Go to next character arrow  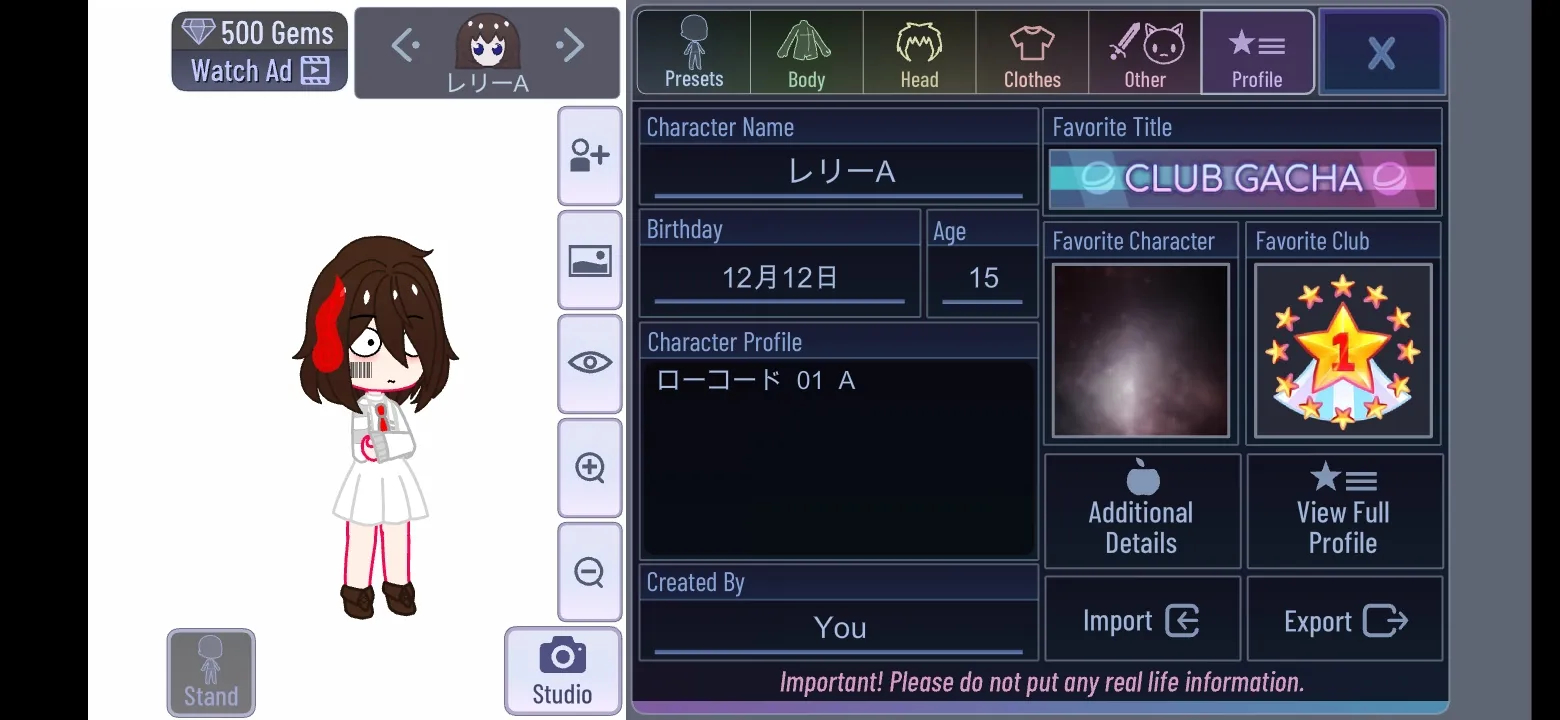tap(570, 45)
